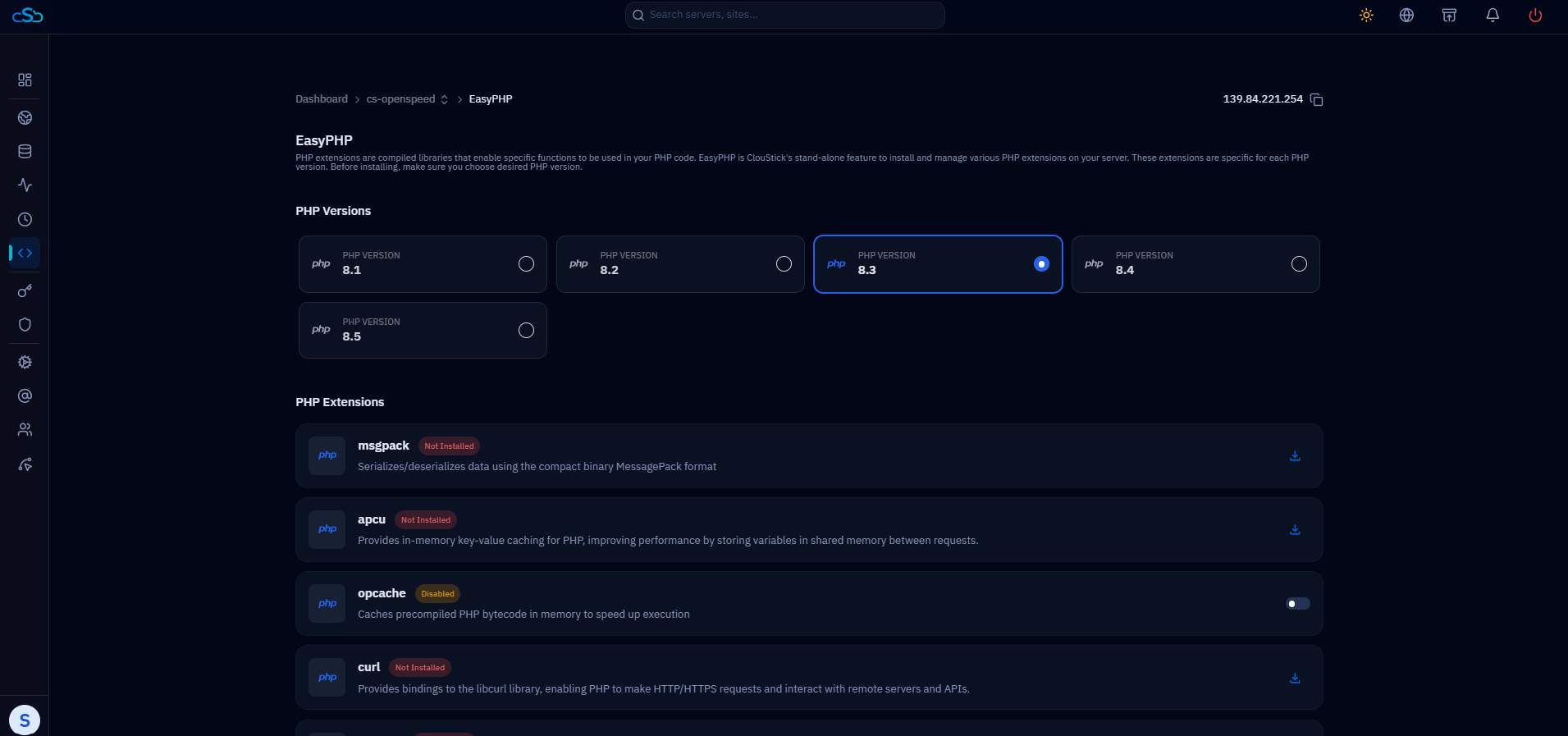Open the archive upload box icon in top bar
This screenshot has width=1568, height=736.
[x=1449, y=15]
